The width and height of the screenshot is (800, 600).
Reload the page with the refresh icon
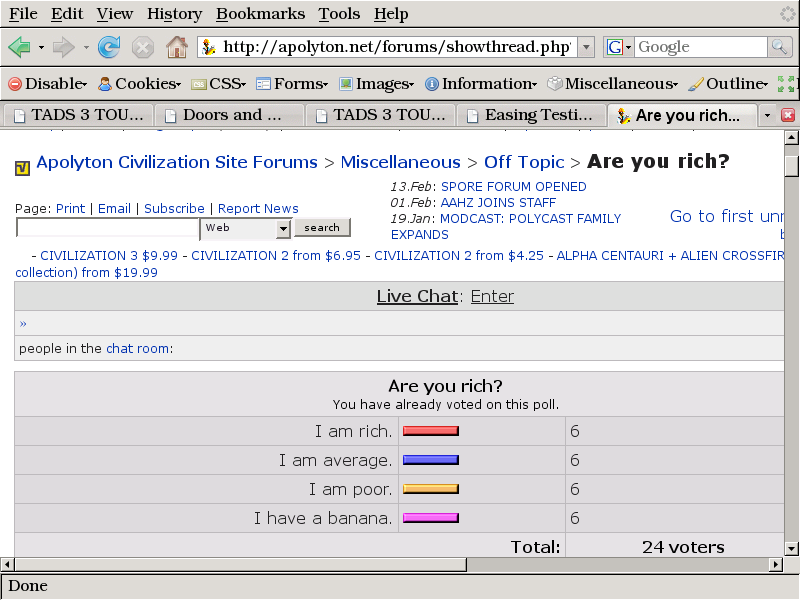109,47
